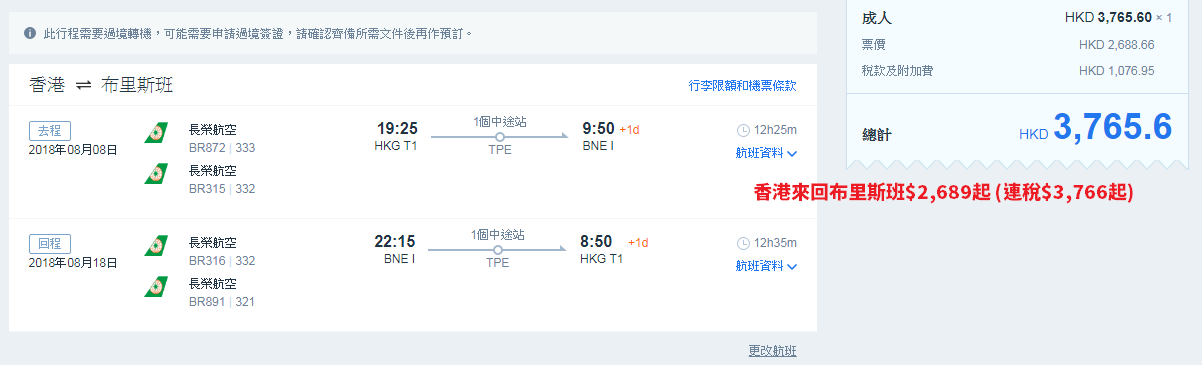Click return stopover marker above TPE
Screen dimensions: 1202x365
tap(500, 250)
